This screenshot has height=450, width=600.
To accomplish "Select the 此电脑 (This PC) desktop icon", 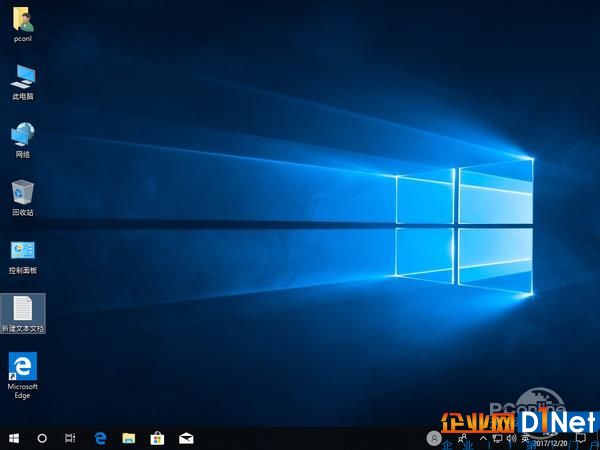I will pos(23,82).
